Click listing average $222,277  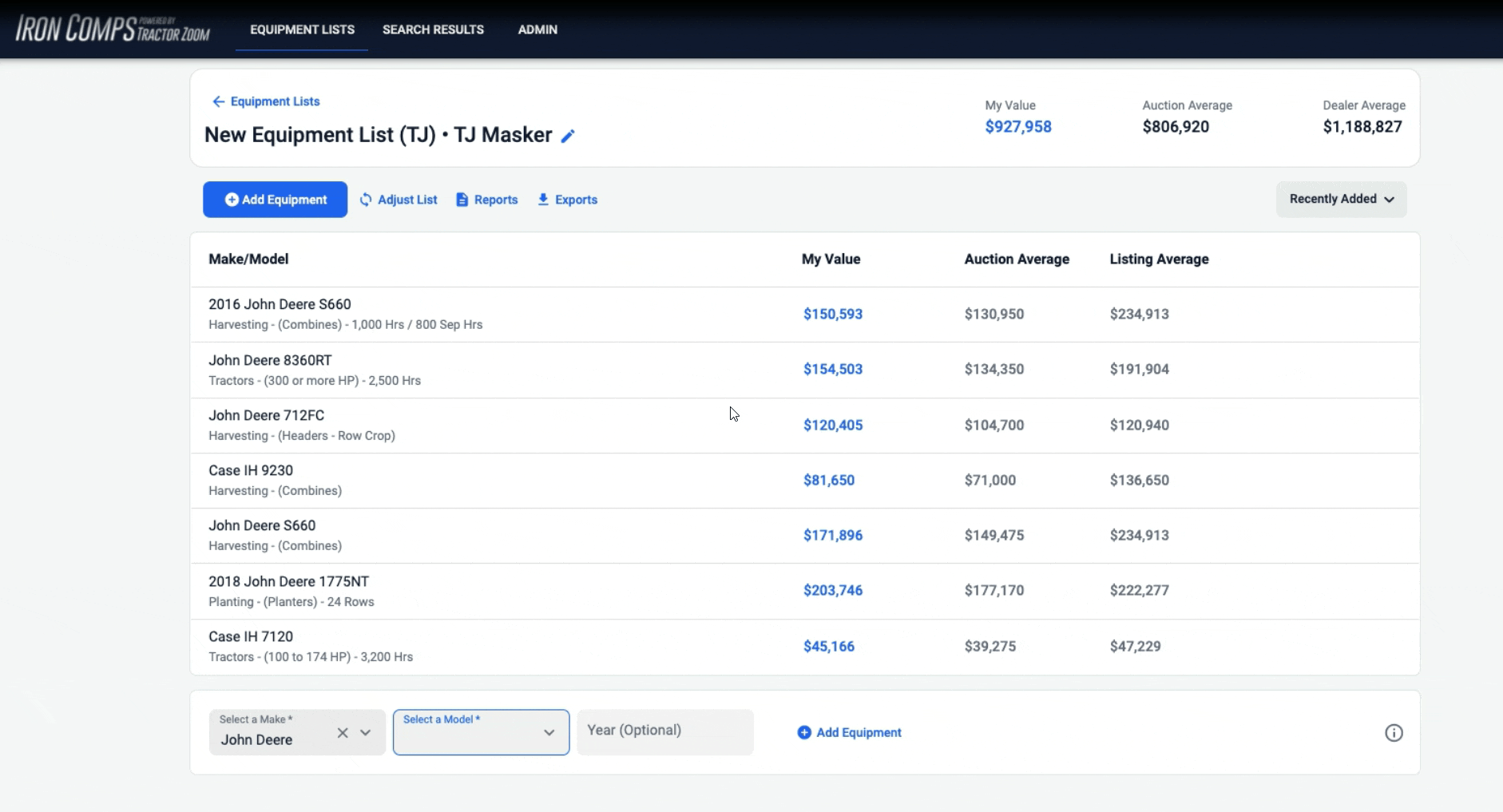[1140, 590]
